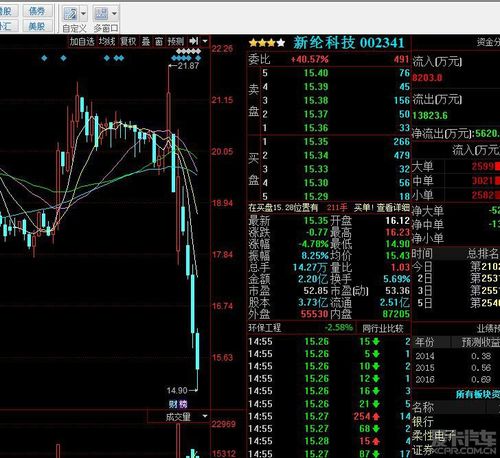
Task: Click the white diamond marker row above 21.87
Action: click(x=189, y=51)
